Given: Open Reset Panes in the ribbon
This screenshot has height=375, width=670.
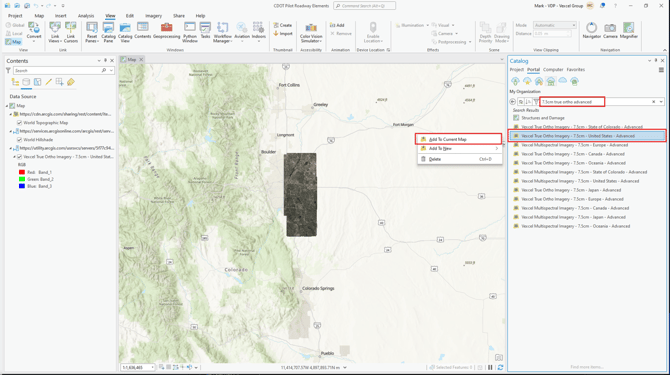Looking at the screenshot, I should click(91, 32).
